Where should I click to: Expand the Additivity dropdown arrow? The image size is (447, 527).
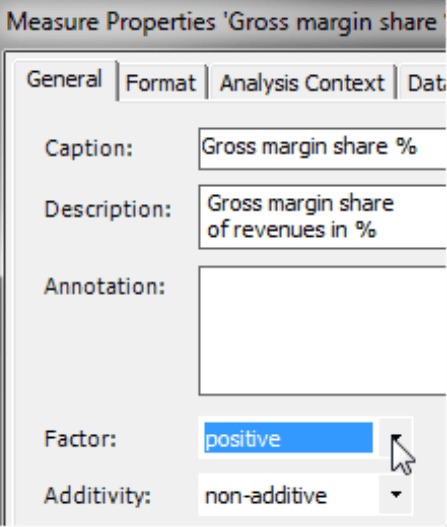tap(396, 494)
